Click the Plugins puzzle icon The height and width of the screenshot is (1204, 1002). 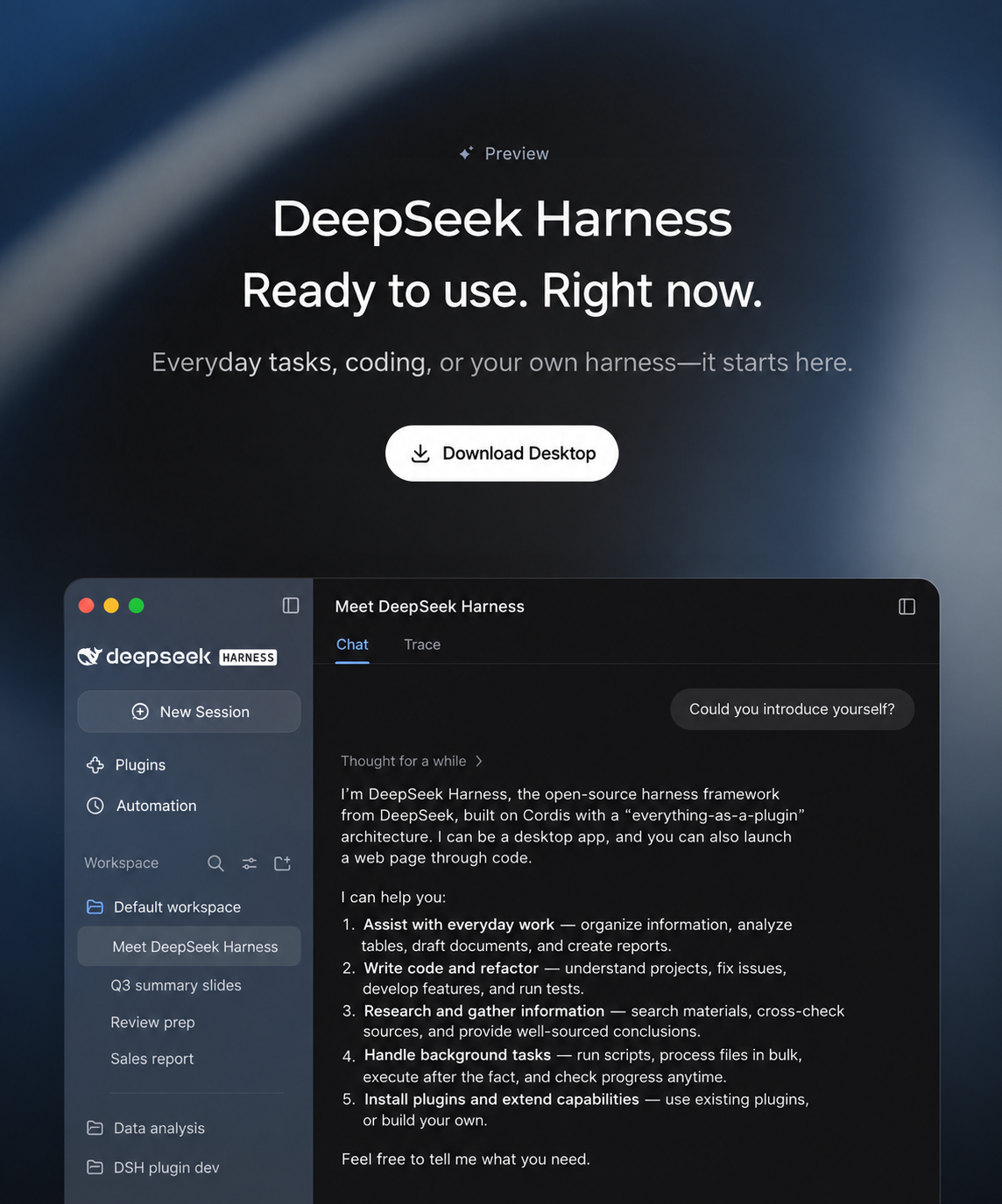[95, 765]
